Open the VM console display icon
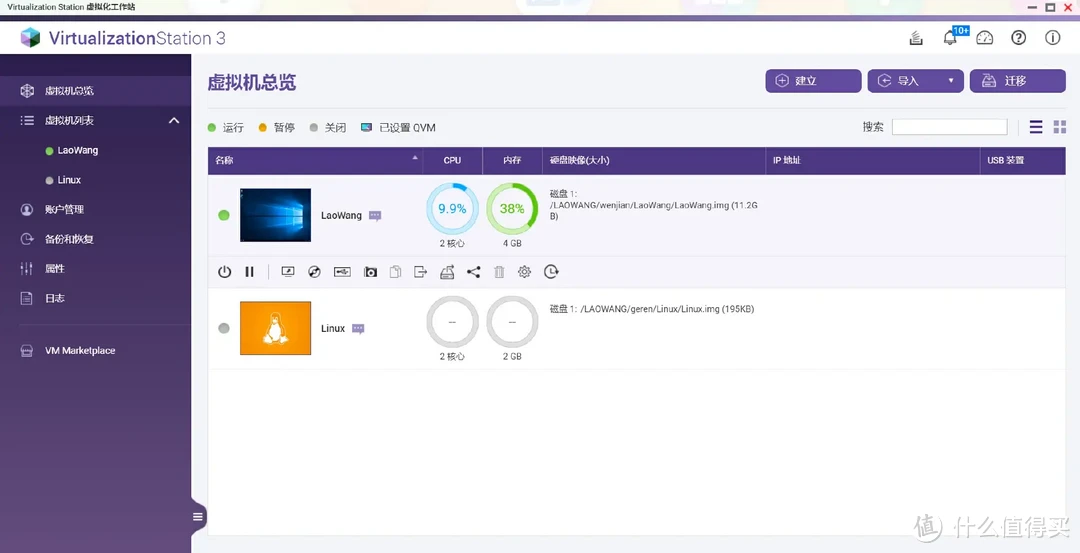The width and height of the screenshot is (1080, 553). click(288, 272)
